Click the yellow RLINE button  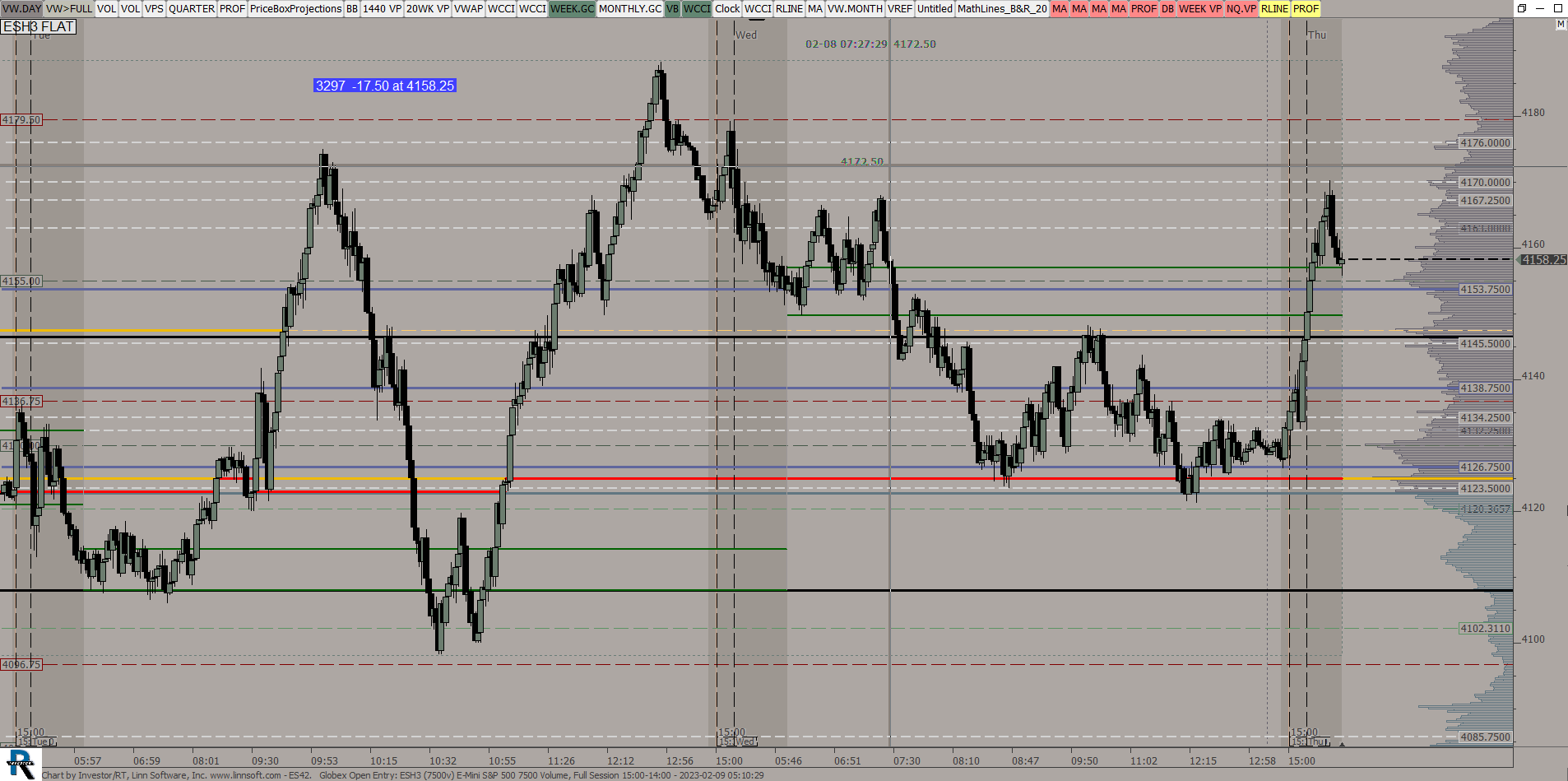tap(1274, 8)
